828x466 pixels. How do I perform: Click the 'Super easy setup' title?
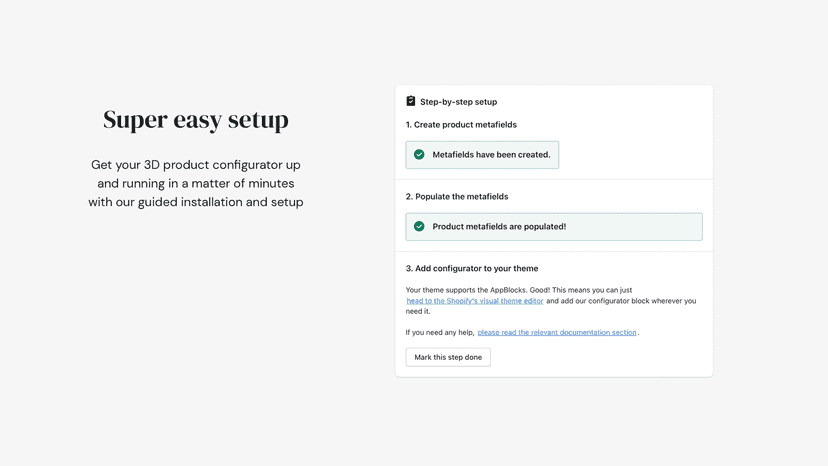196,119
